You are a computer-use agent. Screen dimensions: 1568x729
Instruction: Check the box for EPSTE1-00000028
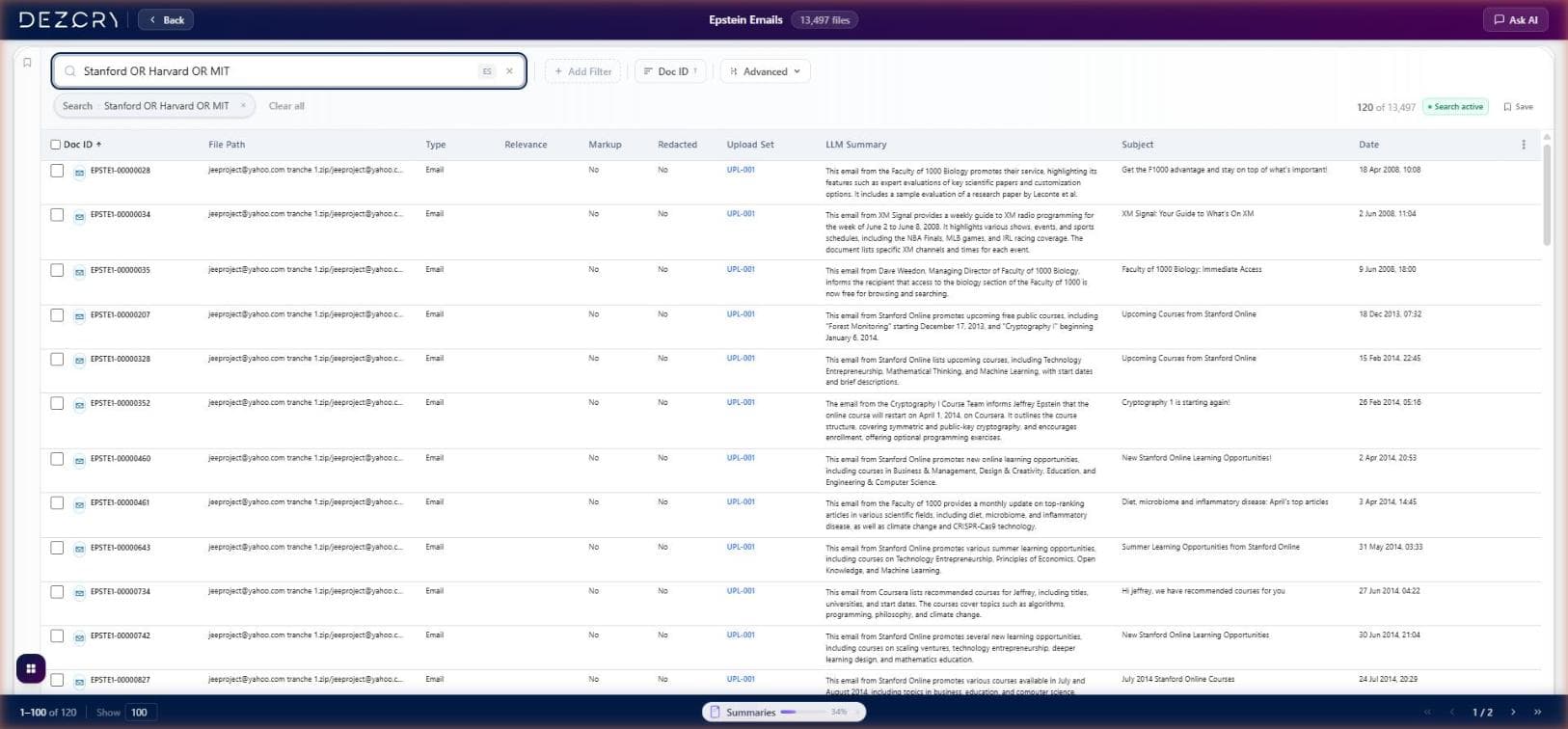(x=57, y=171)
